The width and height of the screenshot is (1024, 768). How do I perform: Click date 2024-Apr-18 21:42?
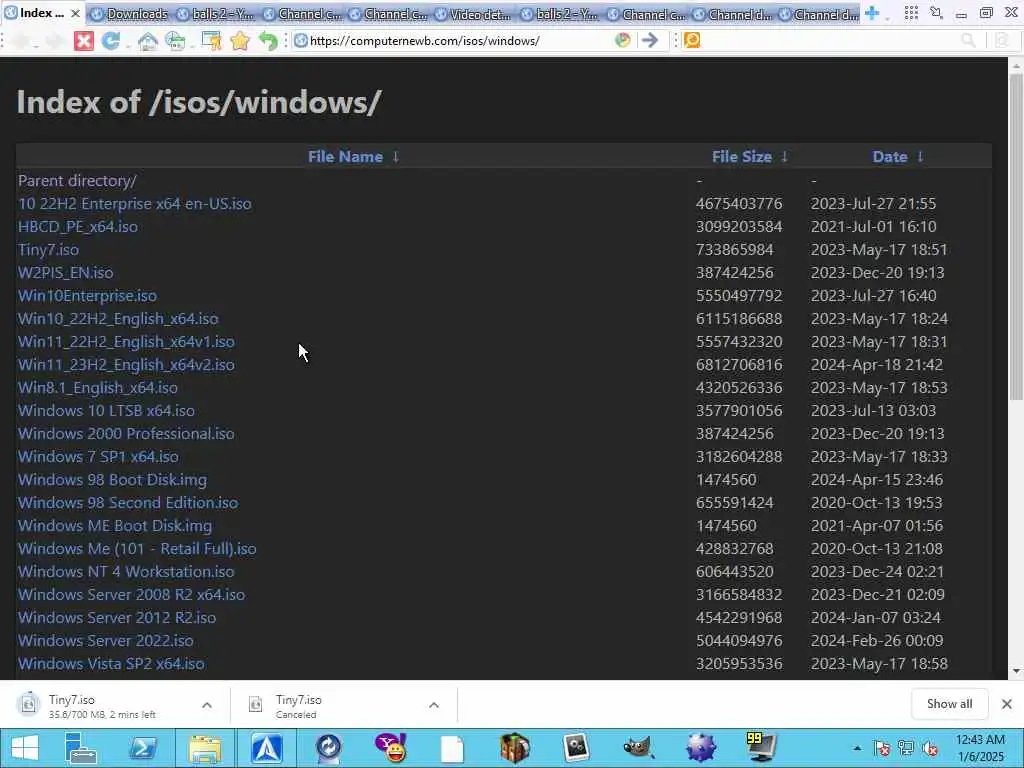pyautogui.click(x=876, y=364)
